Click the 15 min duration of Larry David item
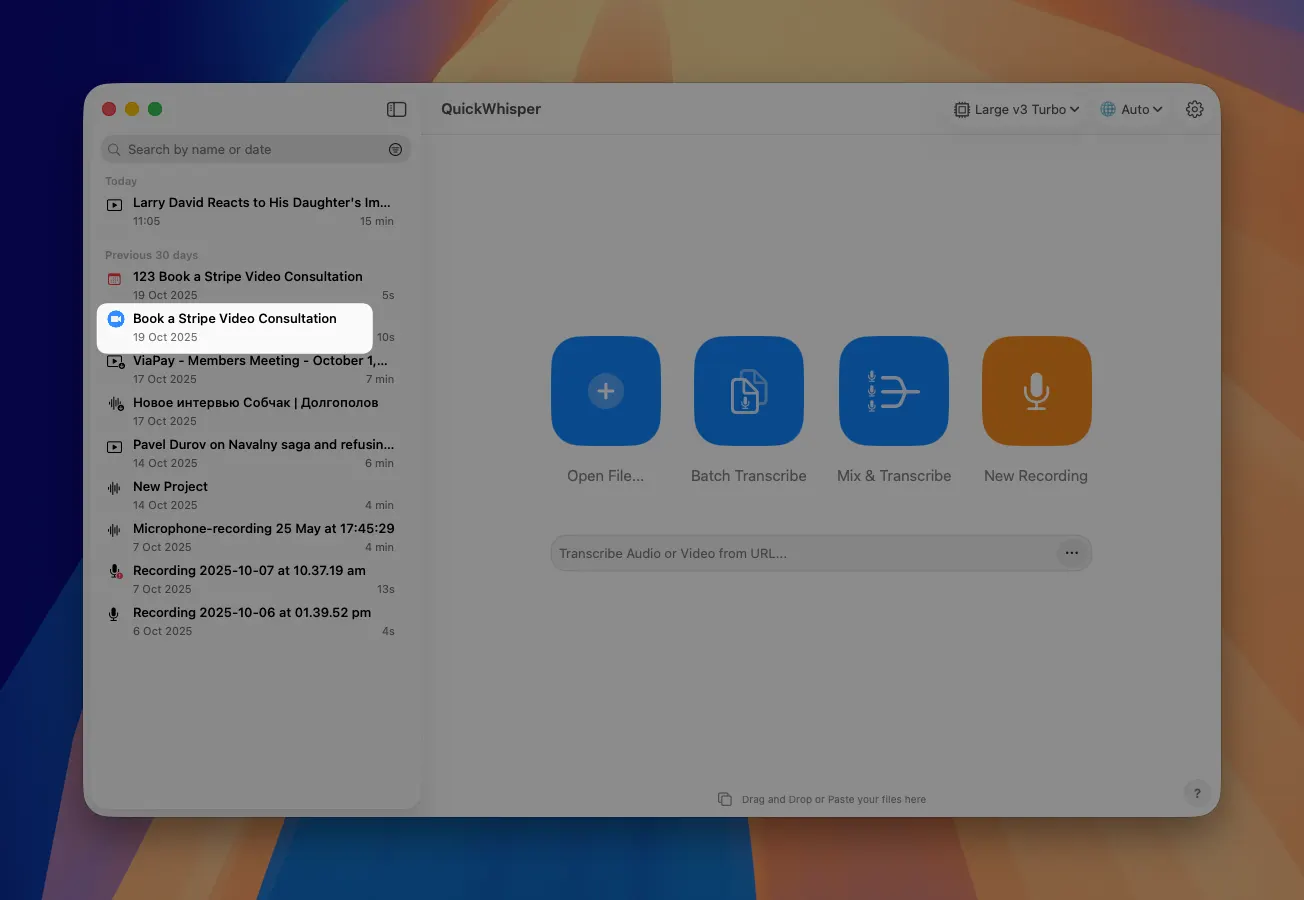 [377, 221]
